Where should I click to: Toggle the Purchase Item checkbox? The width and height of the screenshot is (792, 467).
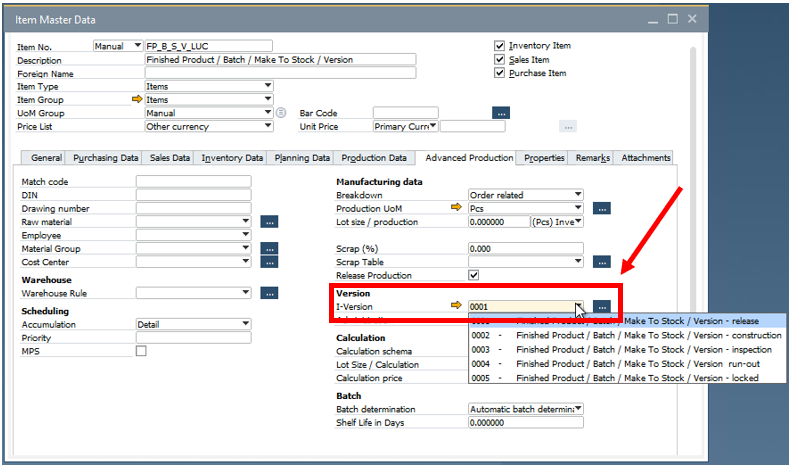click(x=500, y=73)
